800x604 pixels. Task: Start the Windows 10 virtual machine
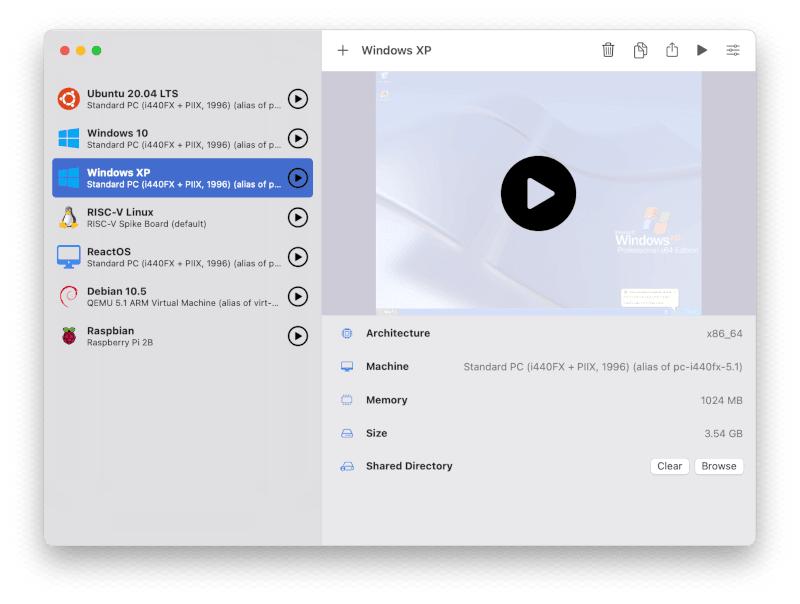pyautogui.click(x=298, y=138)
